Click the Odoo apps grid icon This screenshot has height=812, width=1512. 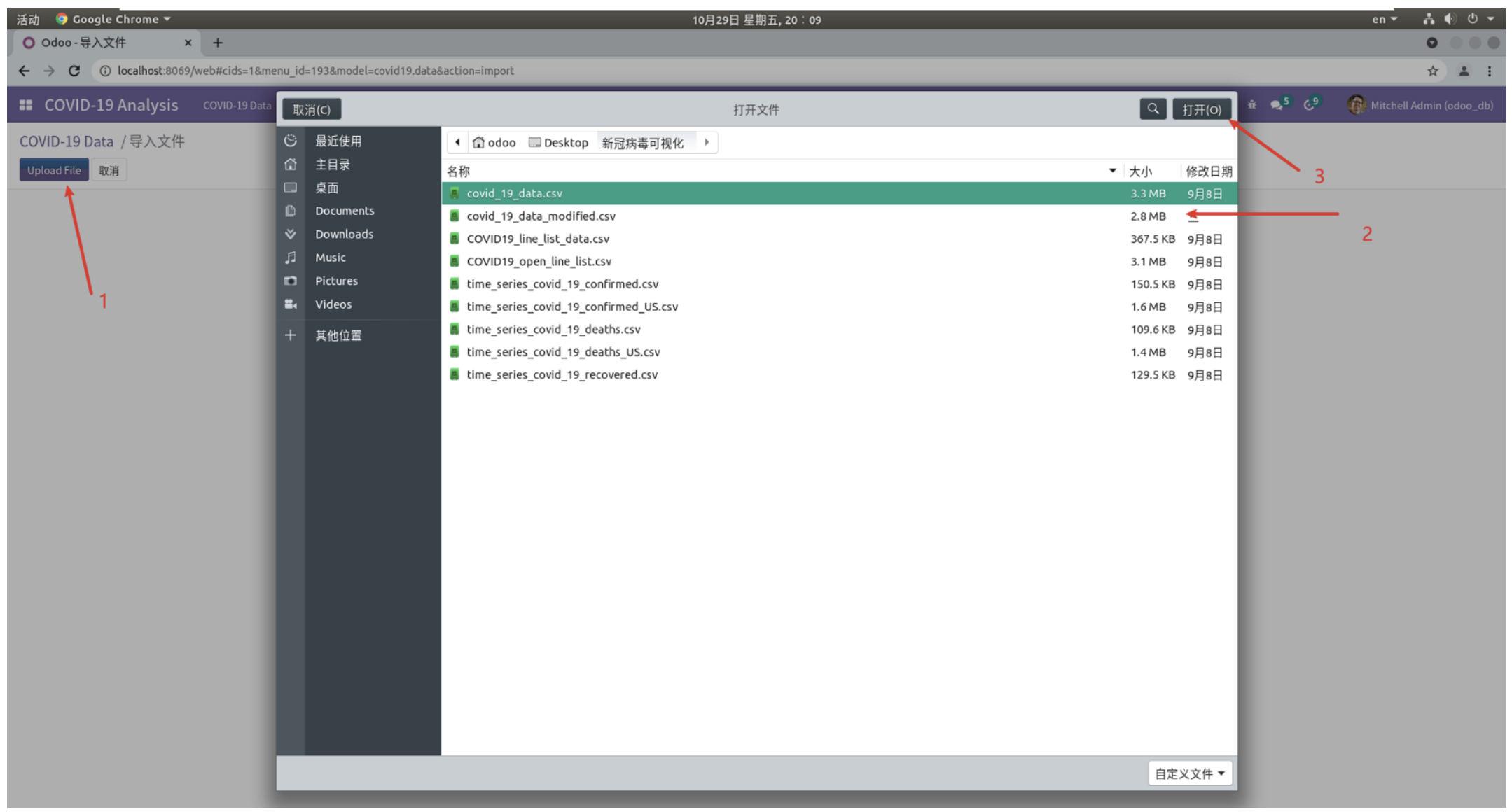pyautogui.click(x=25, y=104)
